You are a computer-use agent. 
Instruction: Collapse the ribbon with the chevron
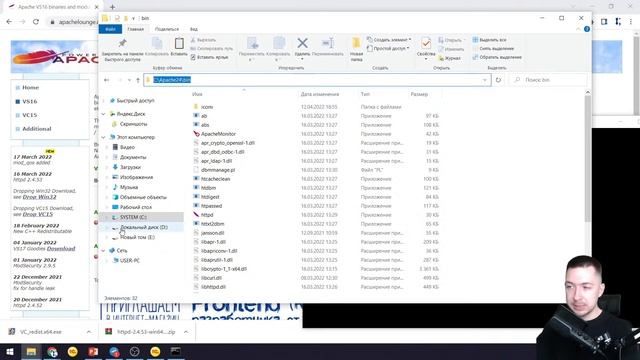[578, 29]
